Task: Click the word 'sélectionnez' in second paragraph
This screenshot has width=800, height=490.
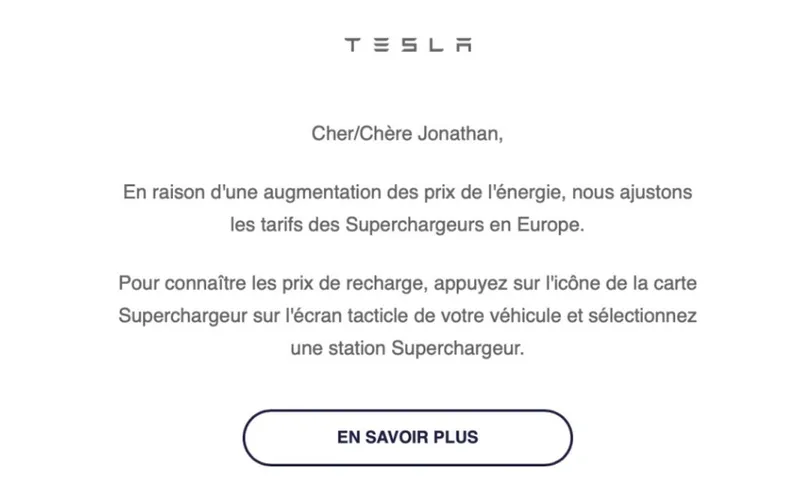Action: pyautogui.click(x=642, y=316)
